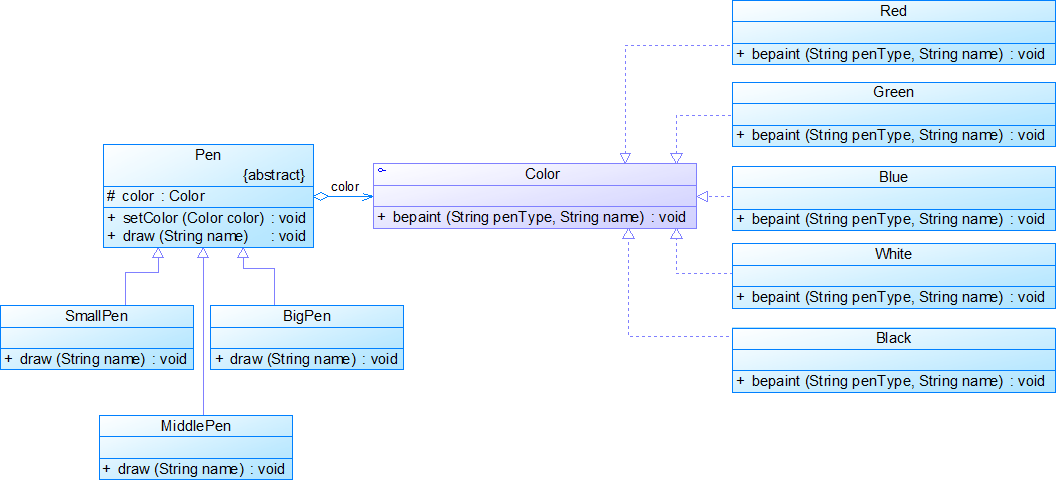The width and height of the screenshot is (1057, 481).
Task: Click the White class title
Action: 893,254
